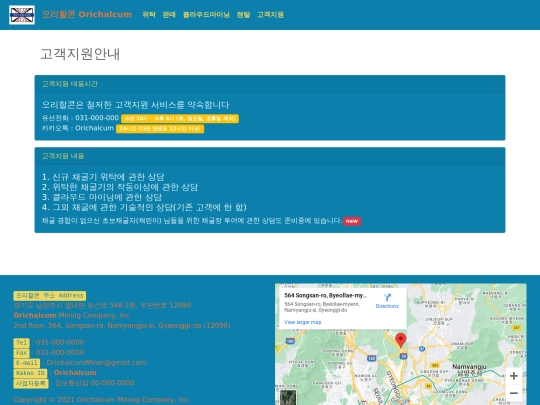Open the 고객지원 menu item

pyautogui.click(x=270, y=14)
